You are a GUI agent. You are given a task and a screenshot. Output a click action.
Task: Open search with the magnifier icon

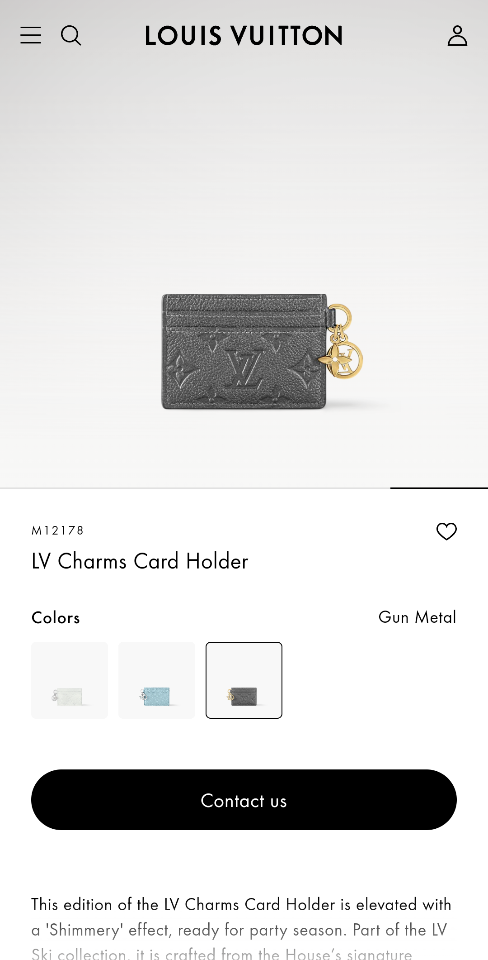point(71,36)
